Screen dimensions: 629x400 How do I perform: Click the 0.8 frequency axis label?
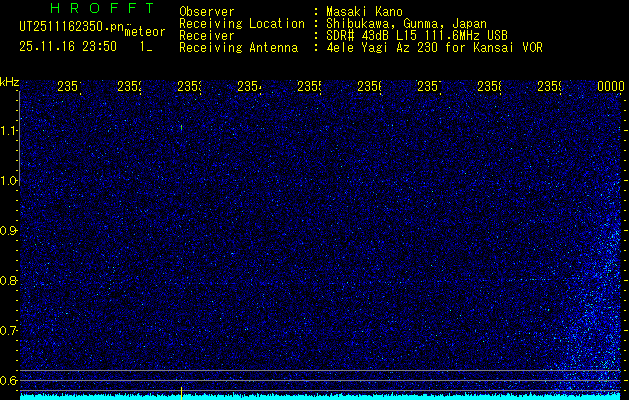[9, 281]
